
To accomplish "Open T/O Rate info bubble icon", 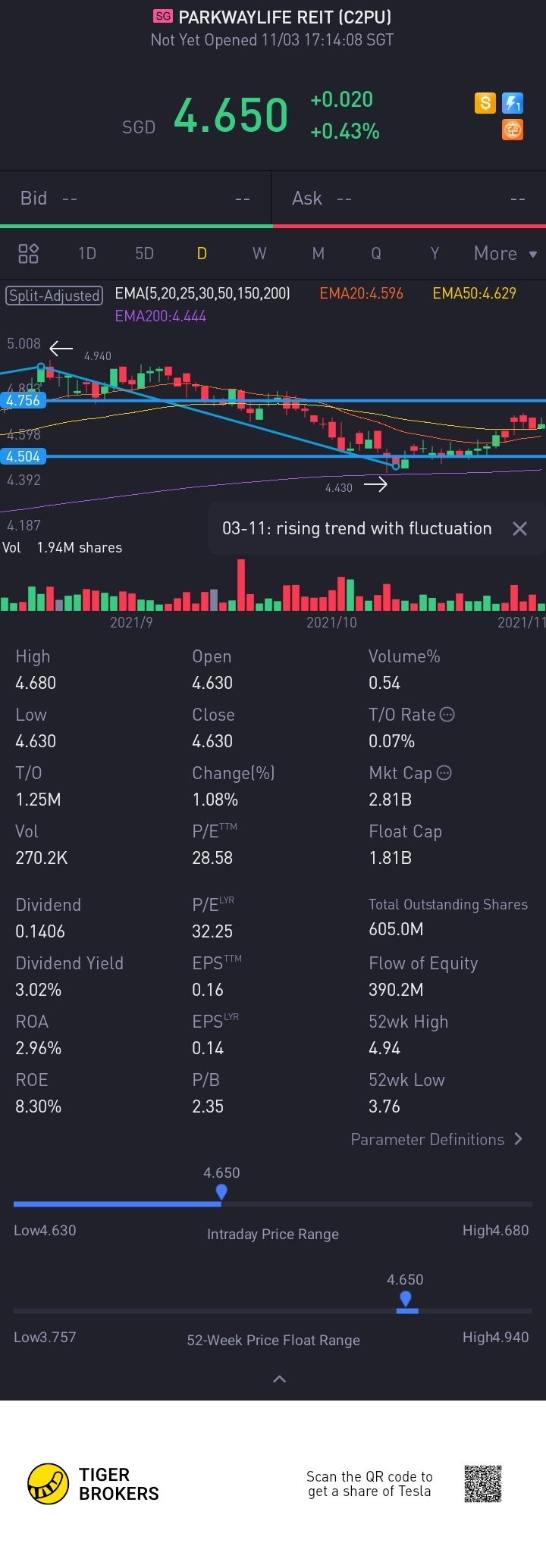I will 447,714.
